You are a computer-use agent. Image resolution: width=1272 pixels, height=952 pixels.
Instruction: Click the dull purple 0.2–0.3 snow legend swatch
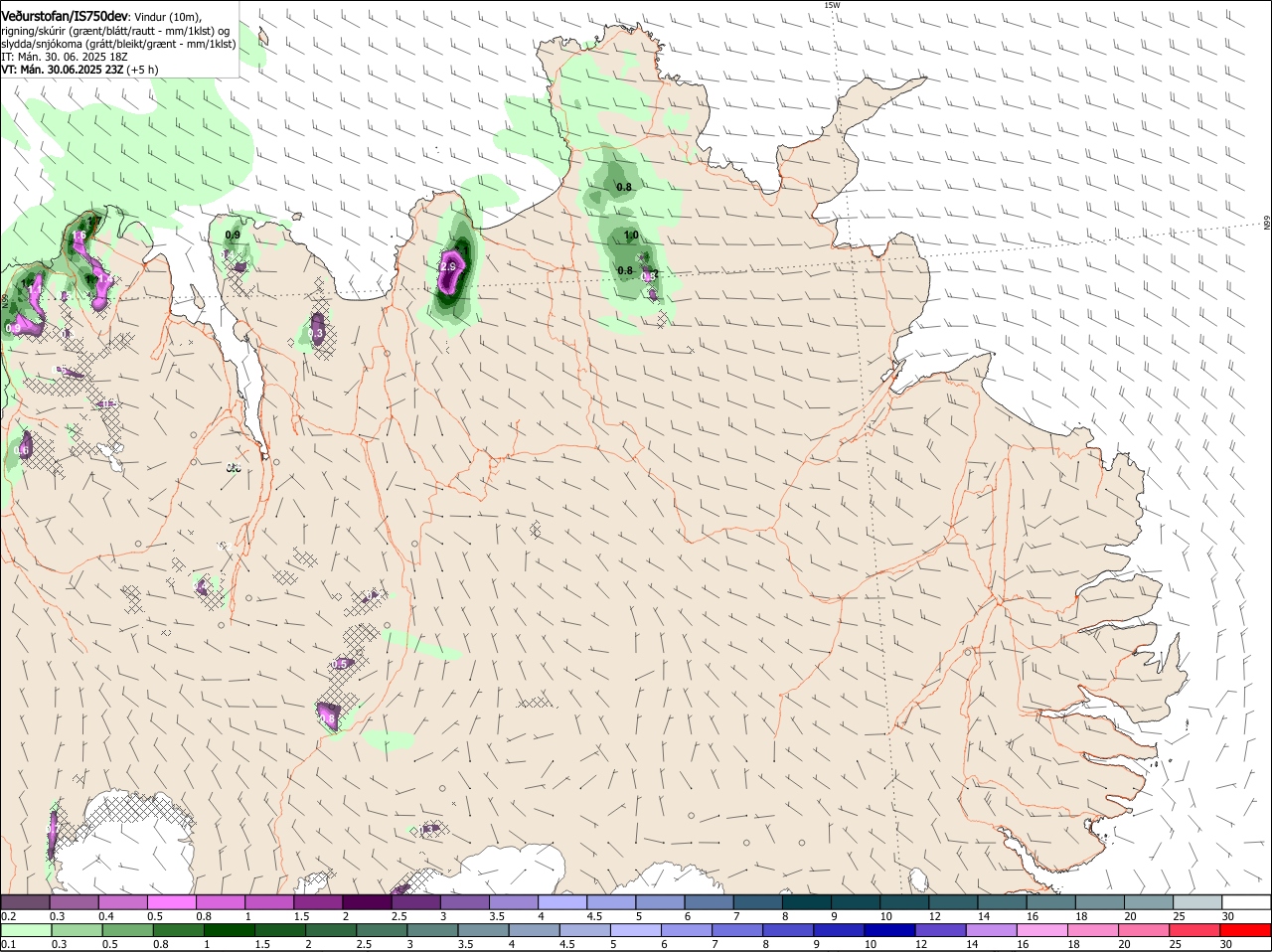[x=26, y=902]
